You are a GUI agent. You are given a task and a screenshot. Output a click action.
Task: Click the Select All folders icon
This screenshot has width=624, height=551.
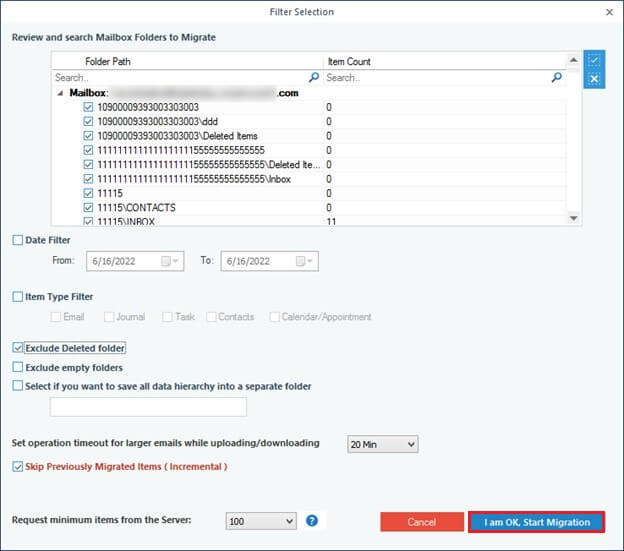pyautogui.click(x=594, y=60)
